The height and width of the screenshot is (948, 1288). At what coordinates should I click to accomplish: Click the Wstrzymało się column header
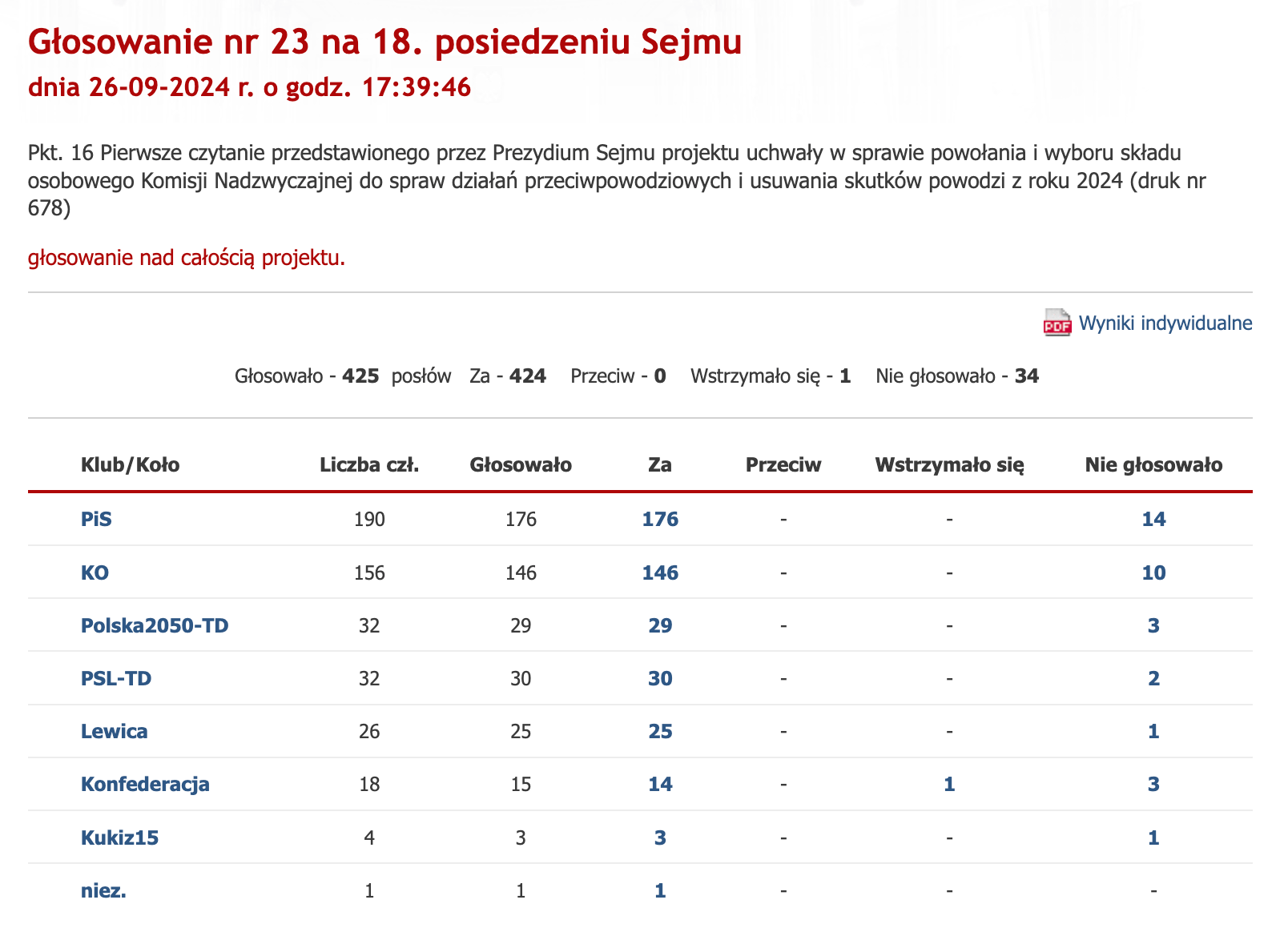coord(949,464)
